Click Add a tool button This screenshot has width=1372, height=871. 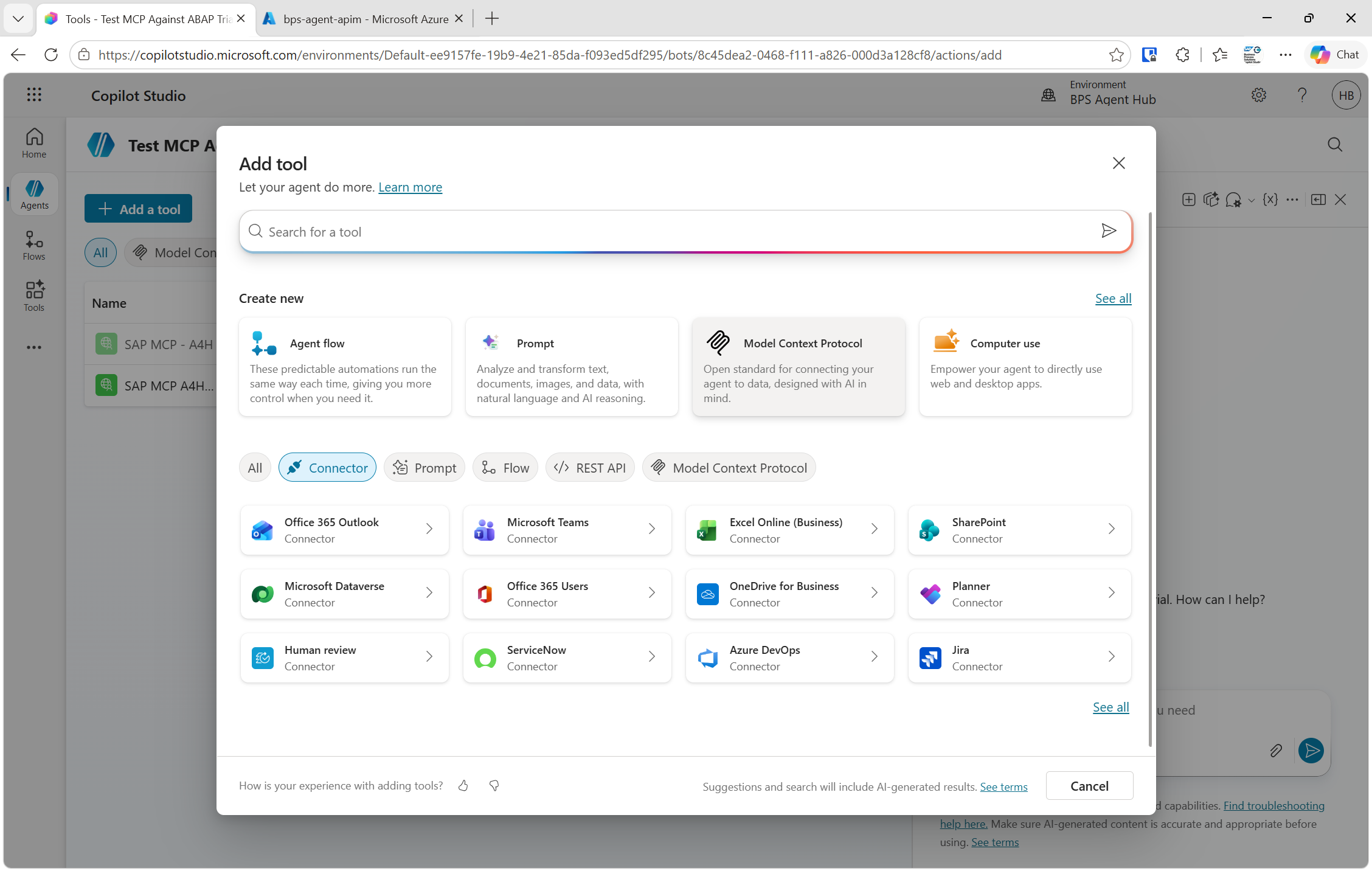[139, 209]
